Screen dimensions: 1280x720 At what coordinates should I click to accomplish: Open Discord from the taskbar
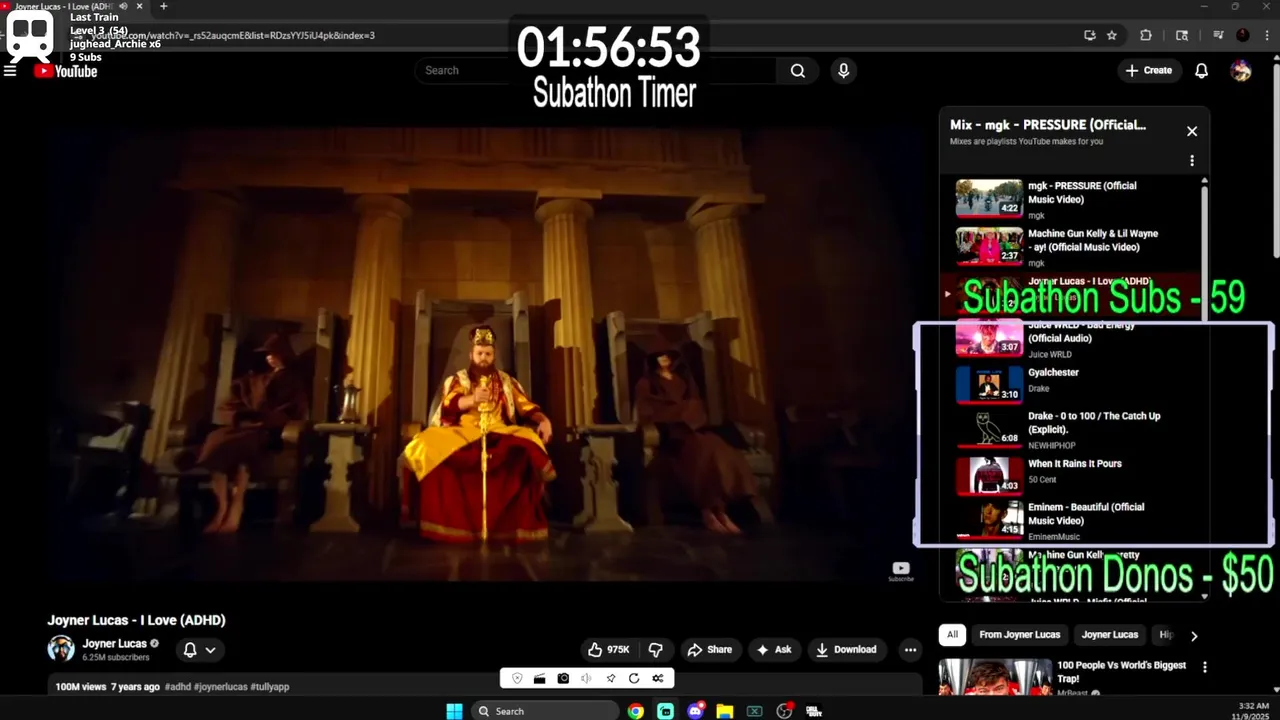[x=695, y=711]
